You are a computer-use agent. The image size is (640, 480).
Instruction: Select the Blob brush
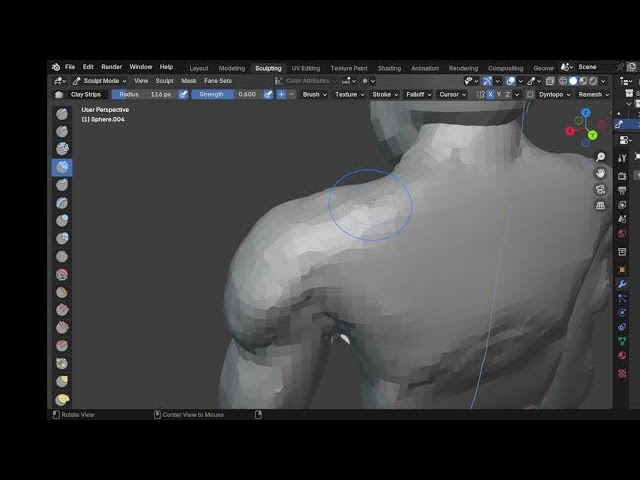click(62, 238)
